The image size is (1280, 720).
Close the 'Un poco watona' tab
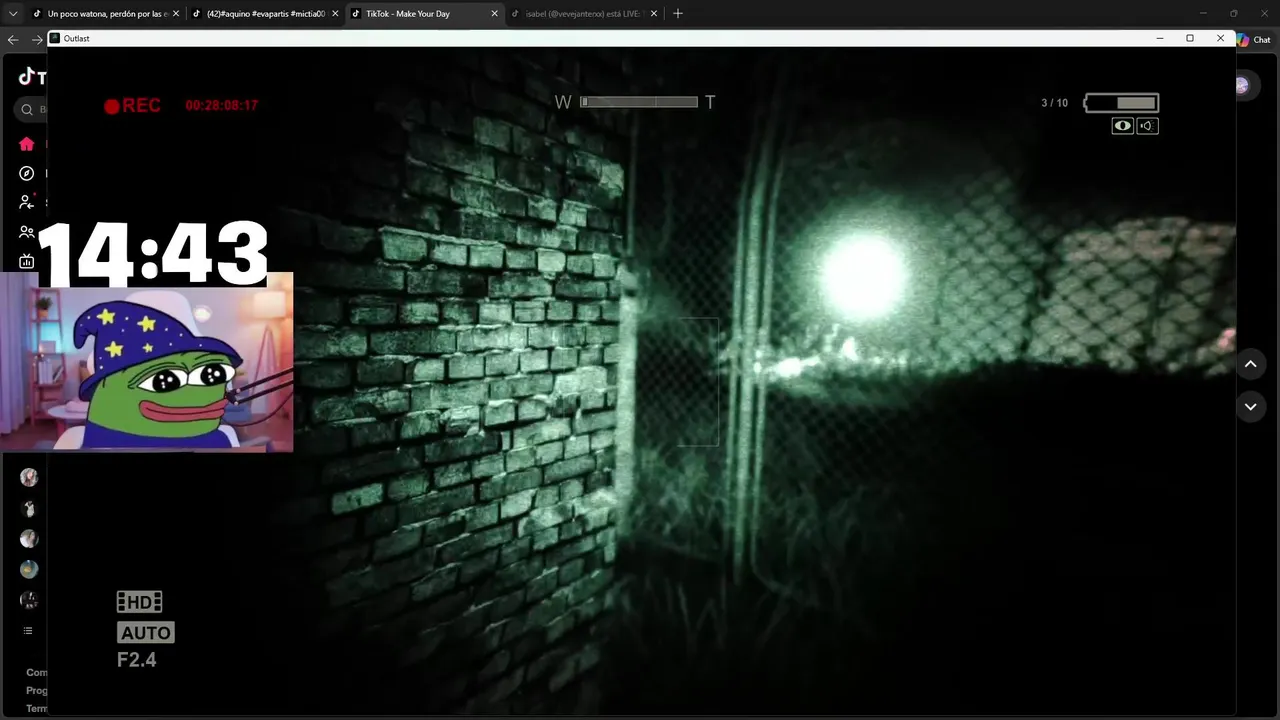pos(176,14)
